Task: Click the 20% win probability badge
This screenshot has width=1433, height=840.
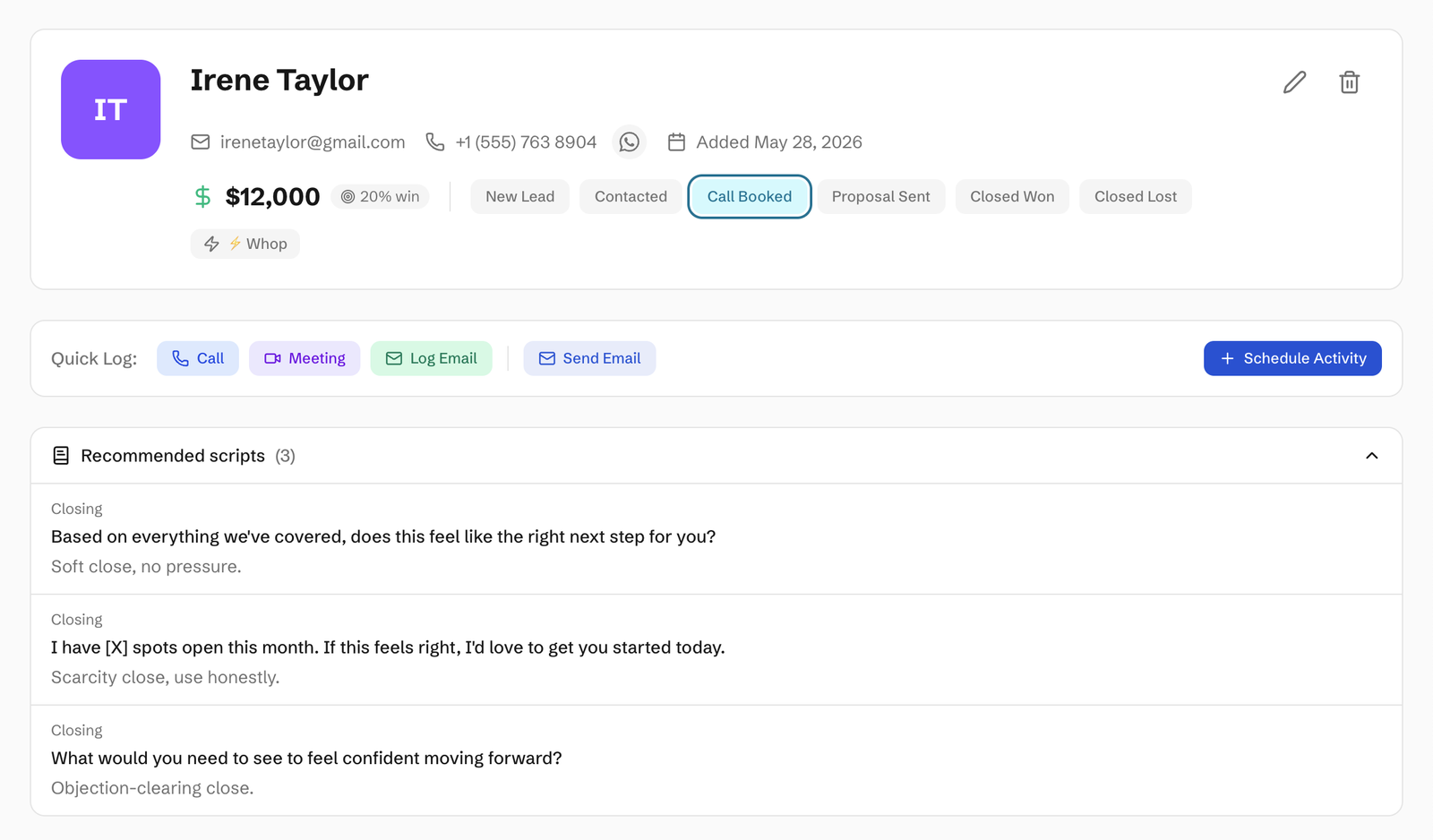Action: [380, 197]
